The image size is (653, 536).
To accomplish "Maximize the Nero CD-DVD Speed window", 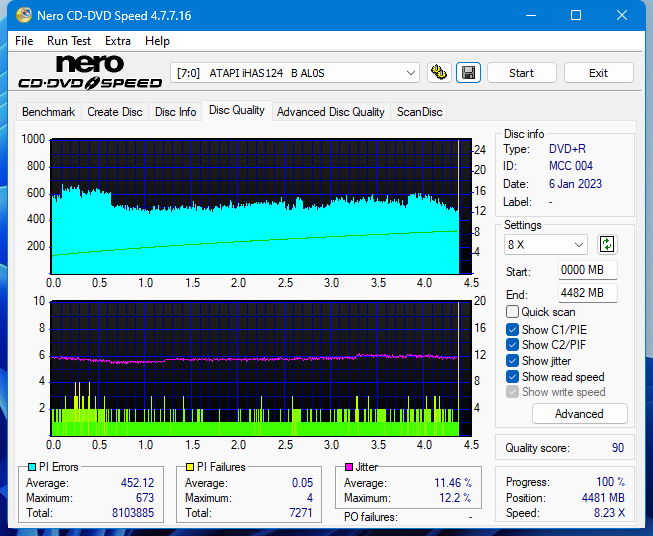I will (576, 15).
